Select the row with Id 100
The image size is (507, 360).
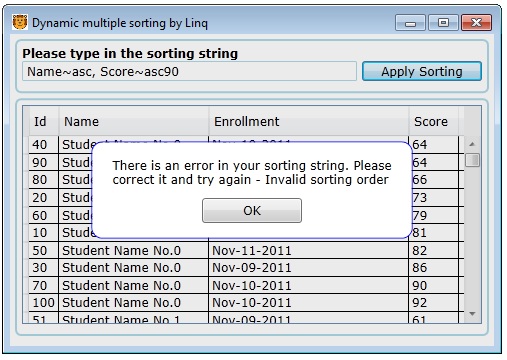point(246,302)
